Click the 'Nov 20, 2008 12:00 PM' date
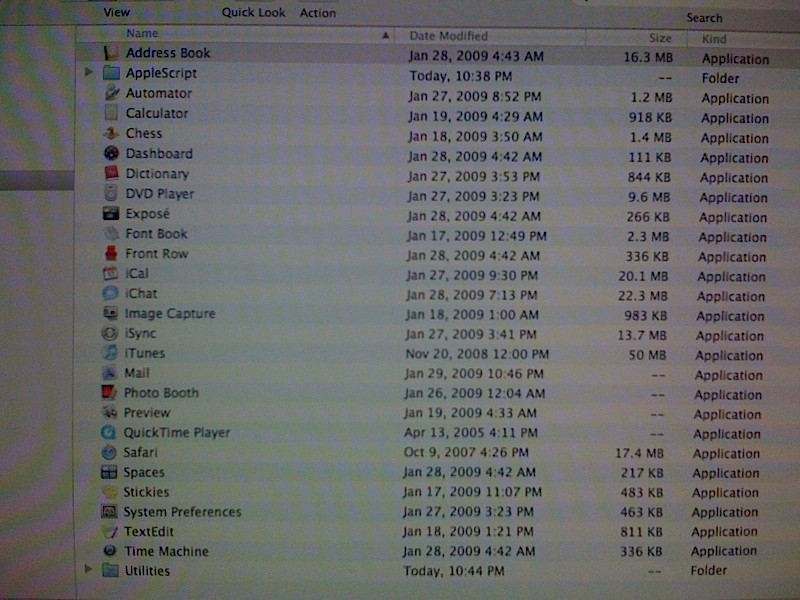This screenshot has width=800, height=600. point(477,354)
